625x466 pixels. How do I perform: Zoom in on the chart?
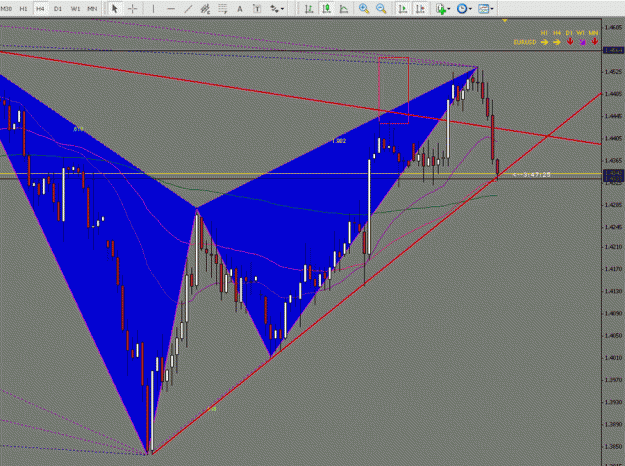coord(364,8)
